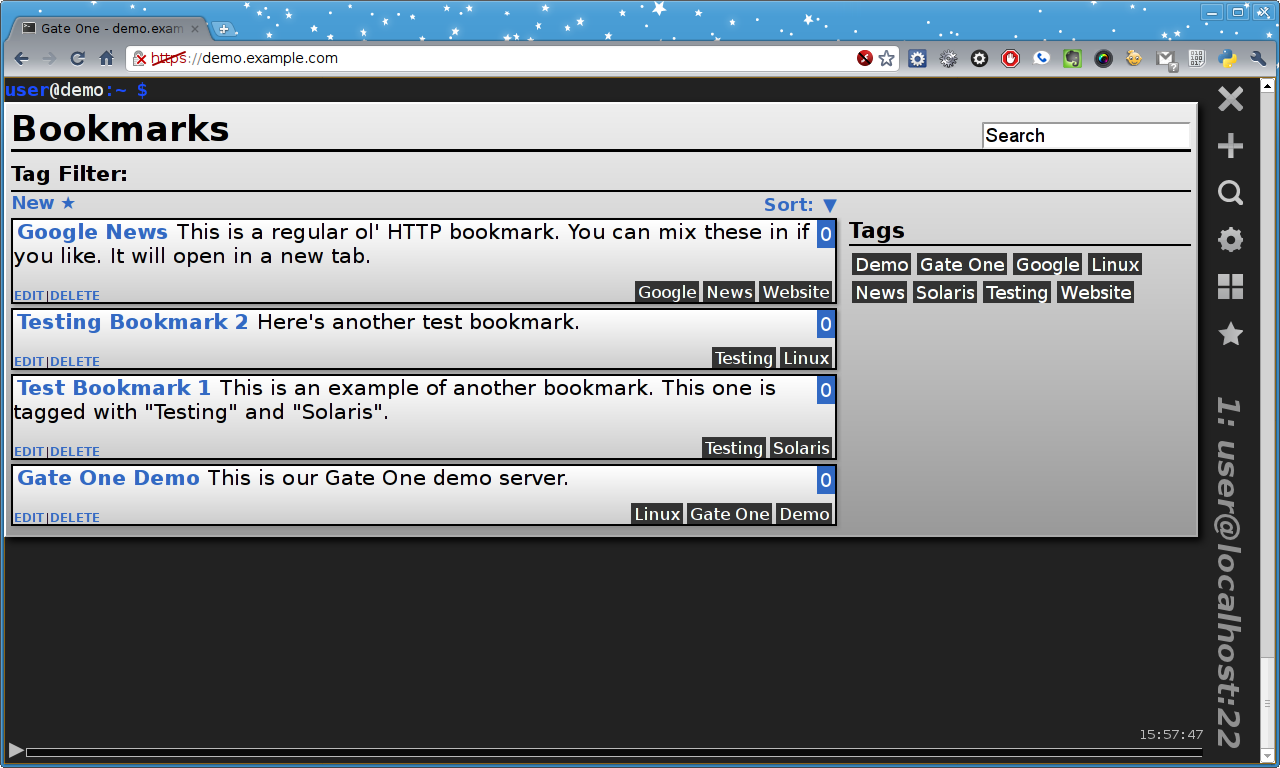The width and height of the screenshot is (1280, 768).
Task: Open the Test Bookmark 1 link
Action: coord(114,388)
